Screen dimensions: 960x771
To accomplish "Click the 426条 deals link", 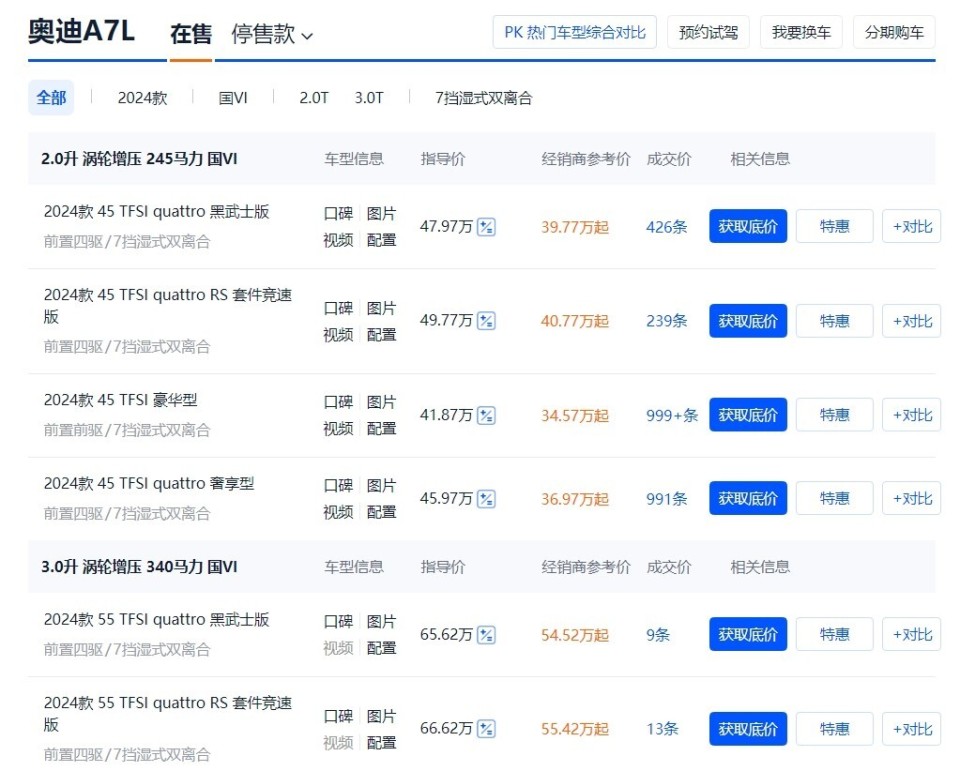I will 667,227.
